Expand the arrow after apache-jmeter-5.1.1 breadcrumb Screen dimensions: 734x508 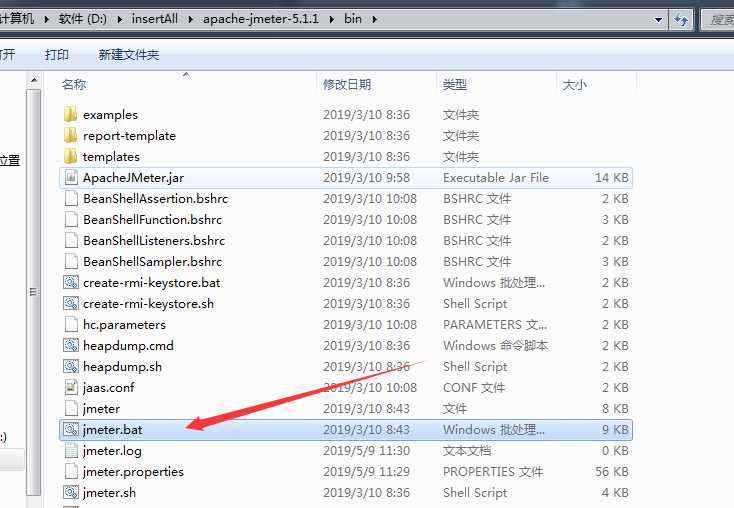tap(332, 20)
